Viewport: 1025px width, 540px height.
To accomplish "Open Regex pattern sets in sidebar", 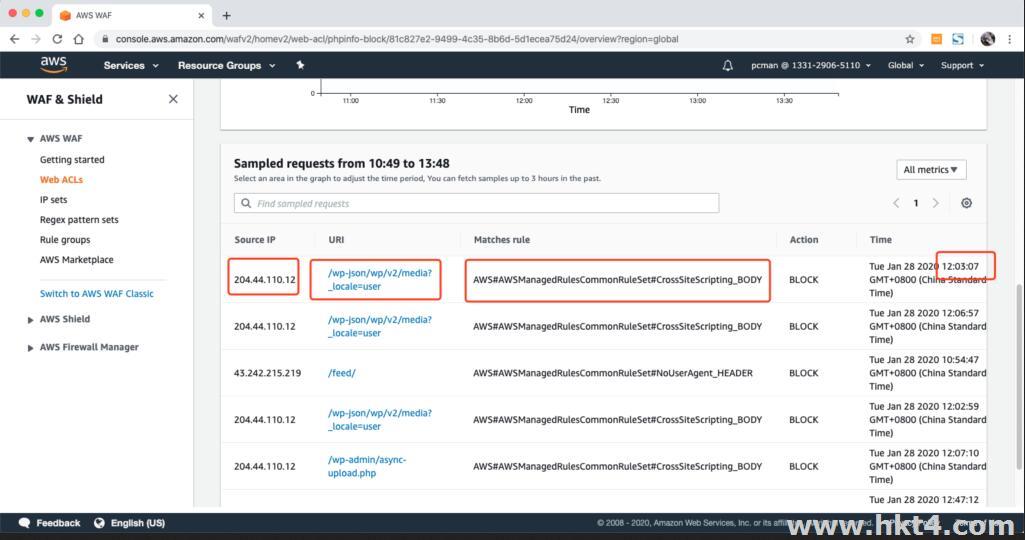I will tap(79, 220).
